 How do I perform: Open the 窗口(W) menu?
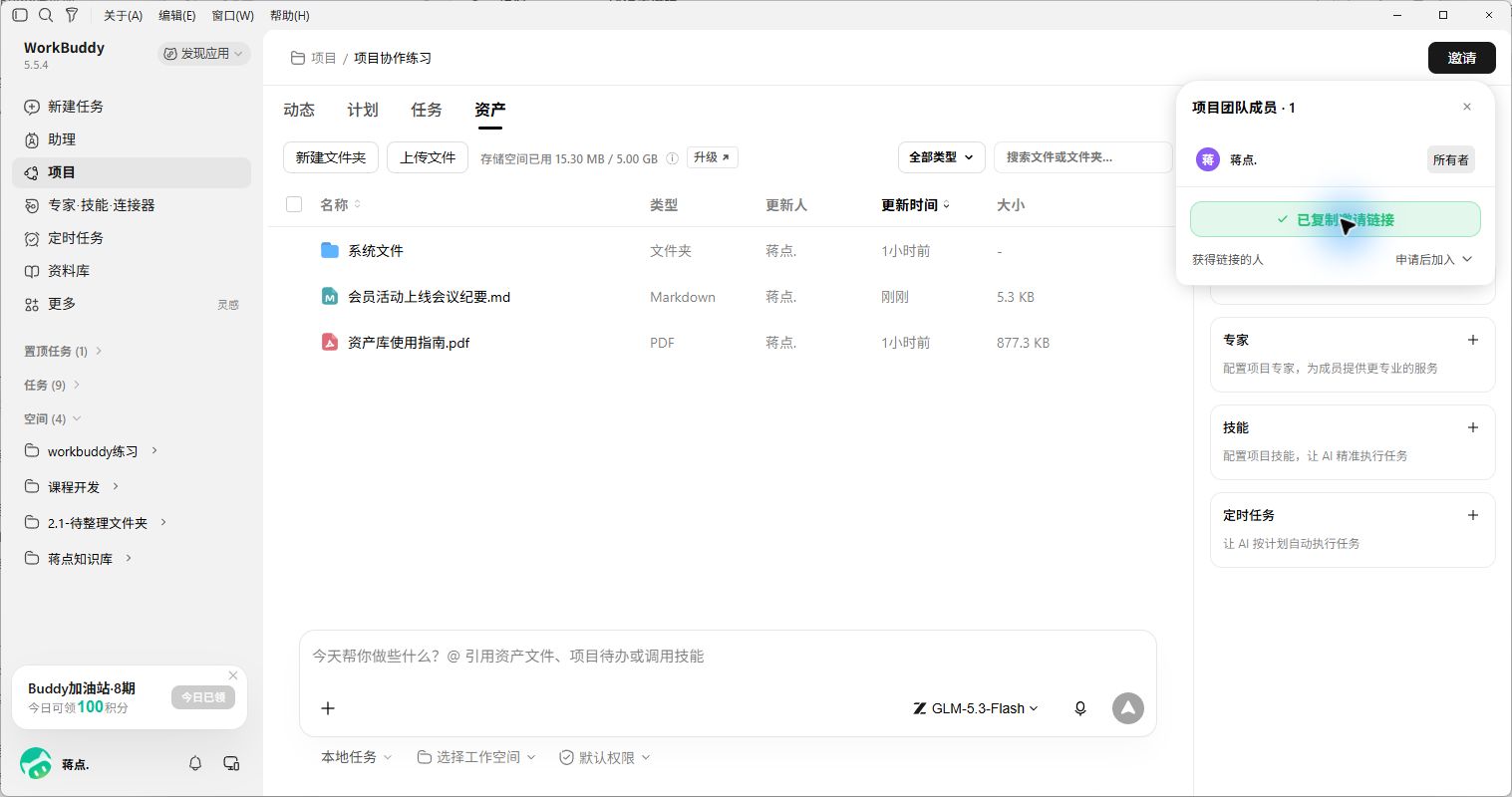(x=233, y=15)
